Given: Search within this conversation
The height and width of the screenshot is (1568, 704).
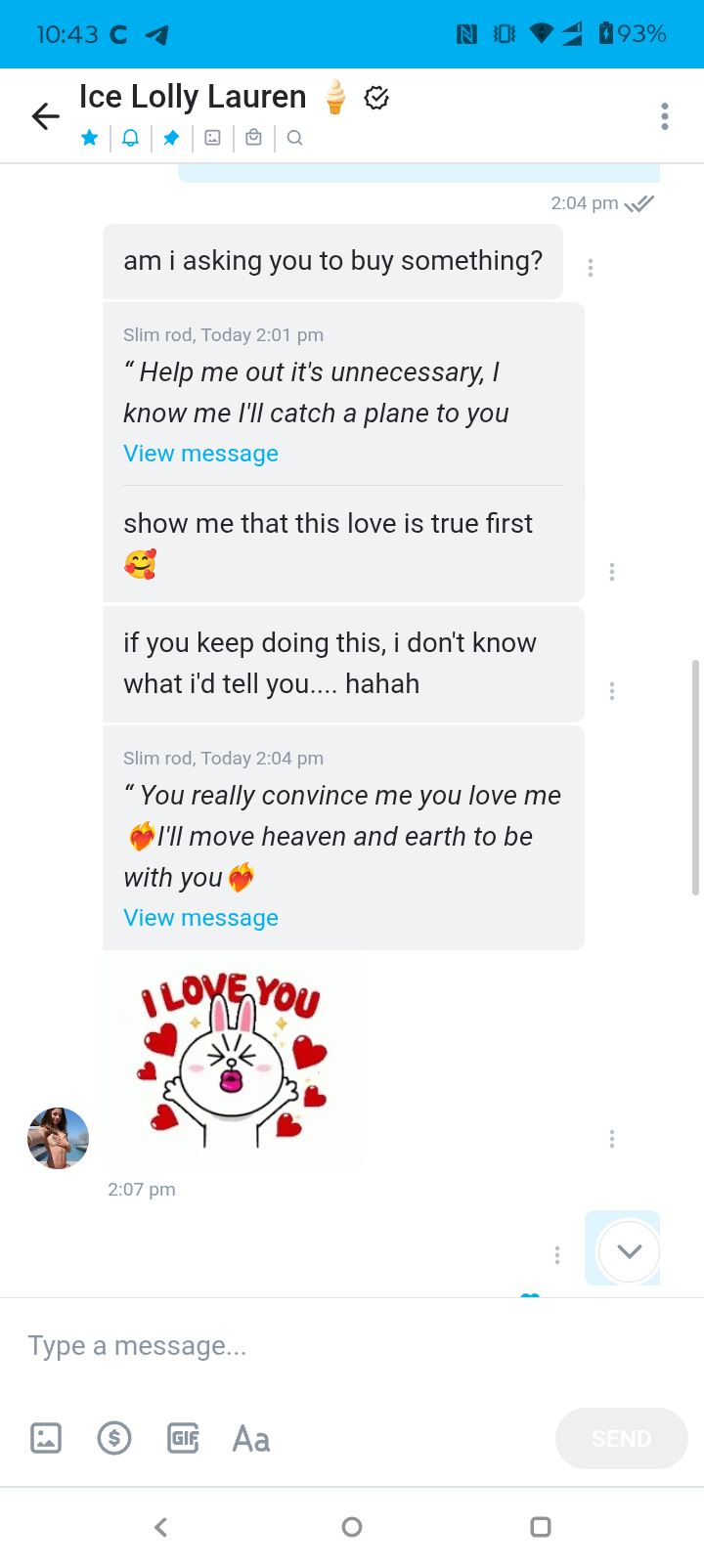Looking at the screenshot, I should pyautogui.click(x=294, y=138).
